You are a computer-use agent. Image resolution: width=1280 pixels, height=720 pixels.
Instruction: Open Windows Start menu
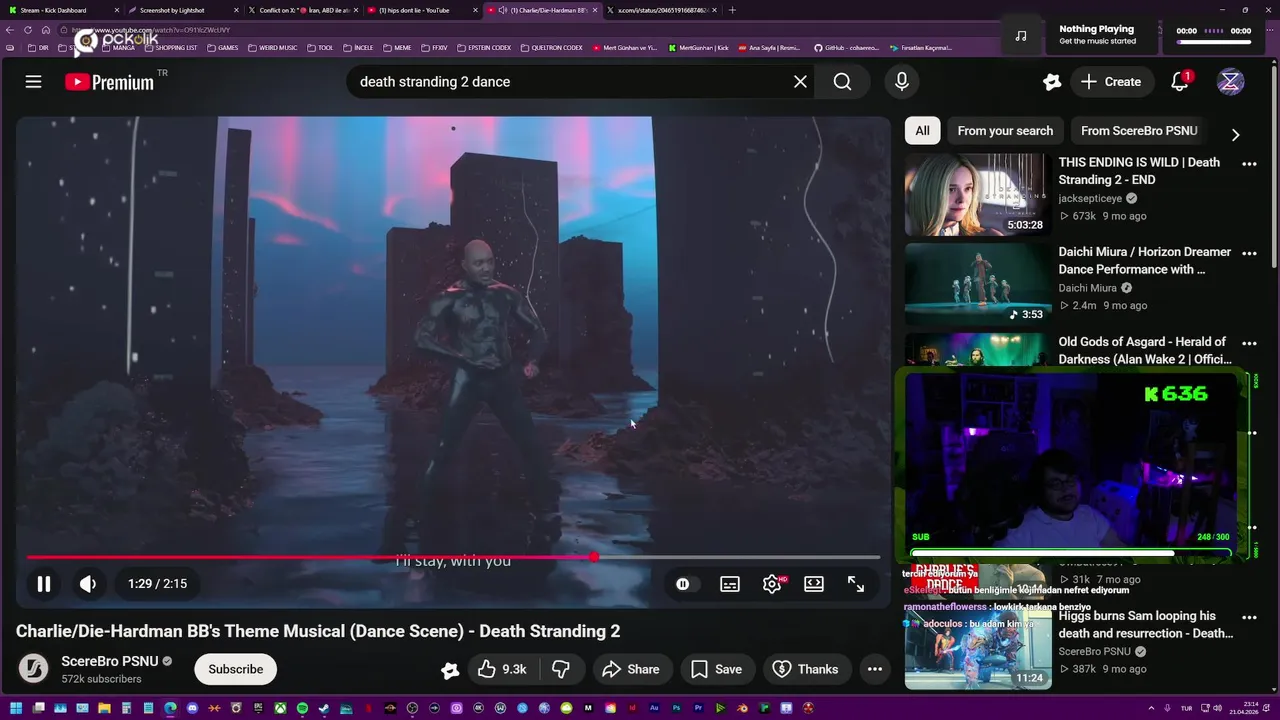point(15,709)
